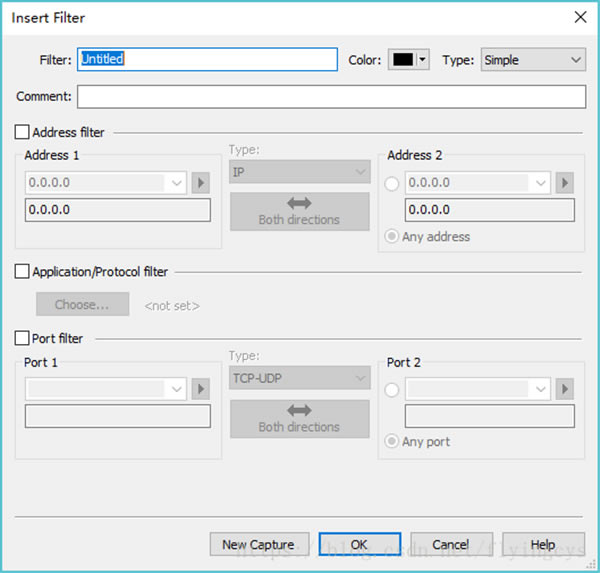
Task: Close the Insert Filter dialog
Action: 579,17
